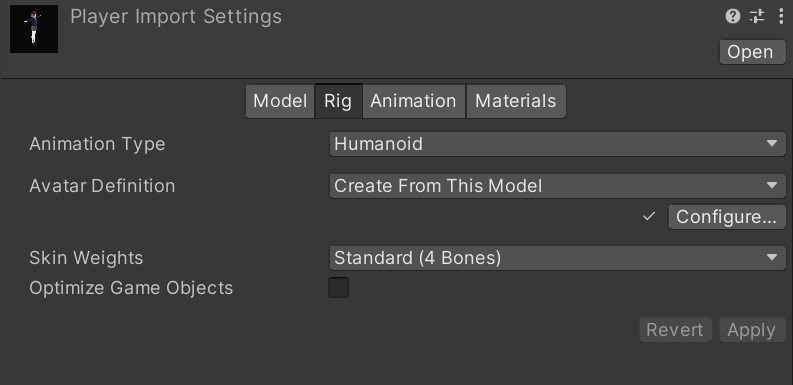Click the Revert button
The width and height of the screenshot is (793, 385).
tap(676, 330)
